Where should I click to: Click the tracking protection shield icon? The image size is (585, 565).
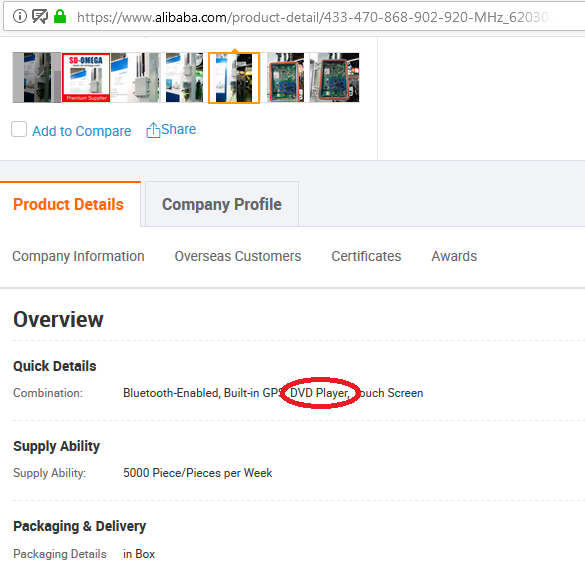point(40,16)
